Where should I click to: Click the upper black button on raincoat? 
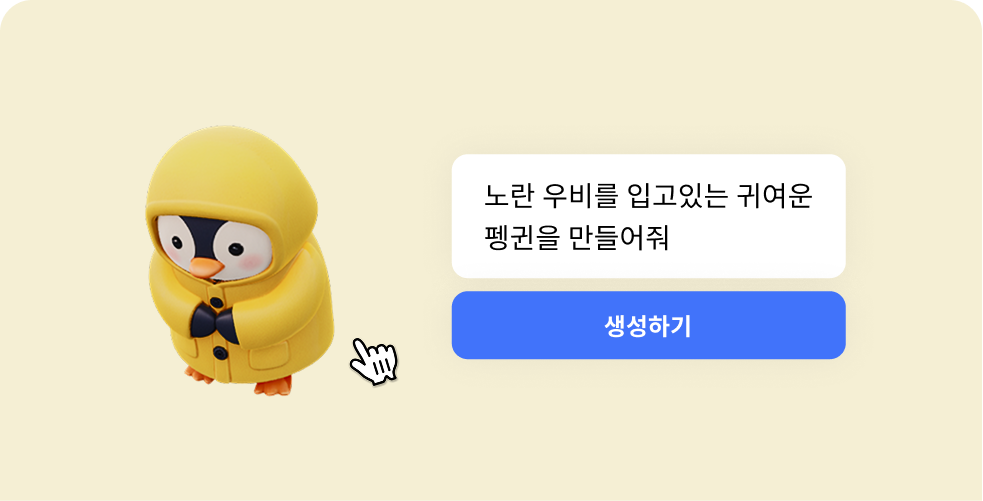pyautogui.click(x=216, y=303)
